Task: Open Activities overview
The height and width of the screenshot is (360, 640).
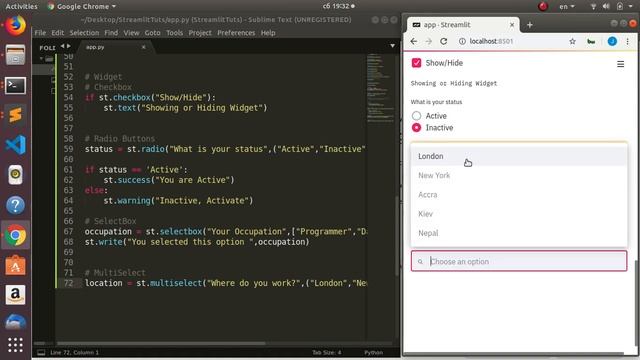Action: pos(21,6)
